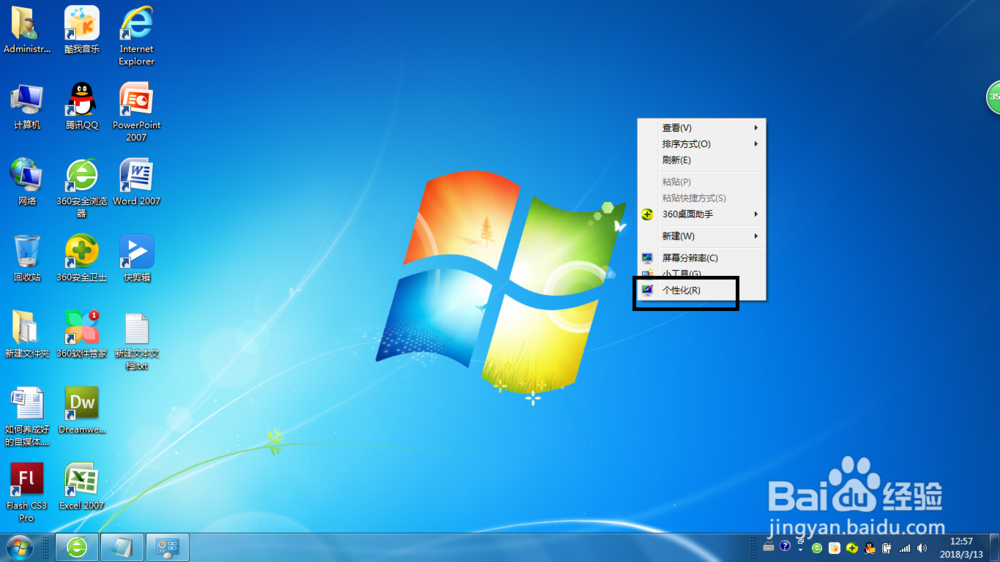Open the notebook window taskbar button
This screenshot has width=1000, height=562.
point(122,548)
